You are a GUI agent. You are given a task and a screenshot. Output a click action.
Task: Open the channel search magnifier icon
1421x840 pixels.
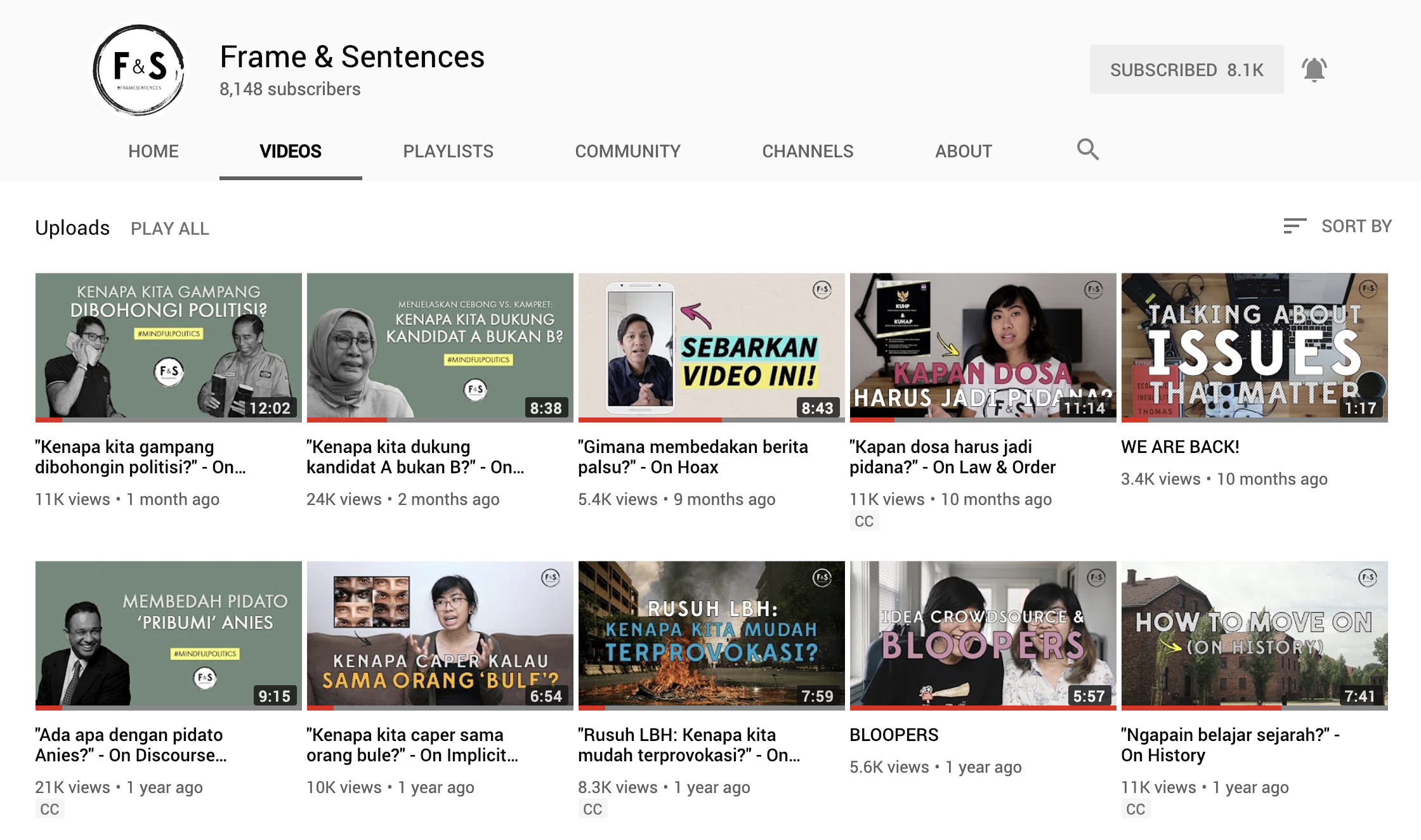point(1087,150)
